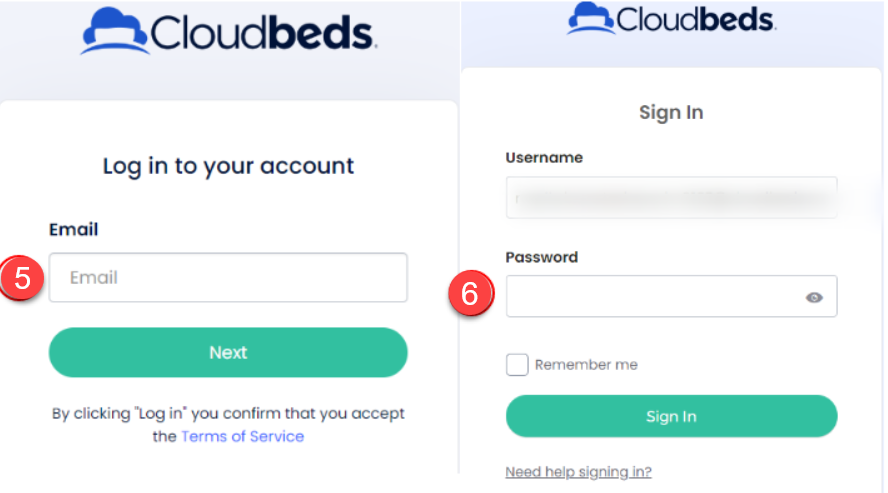Click the Log in to your account heading
This screenshot has width=888, height=493.
228,165
